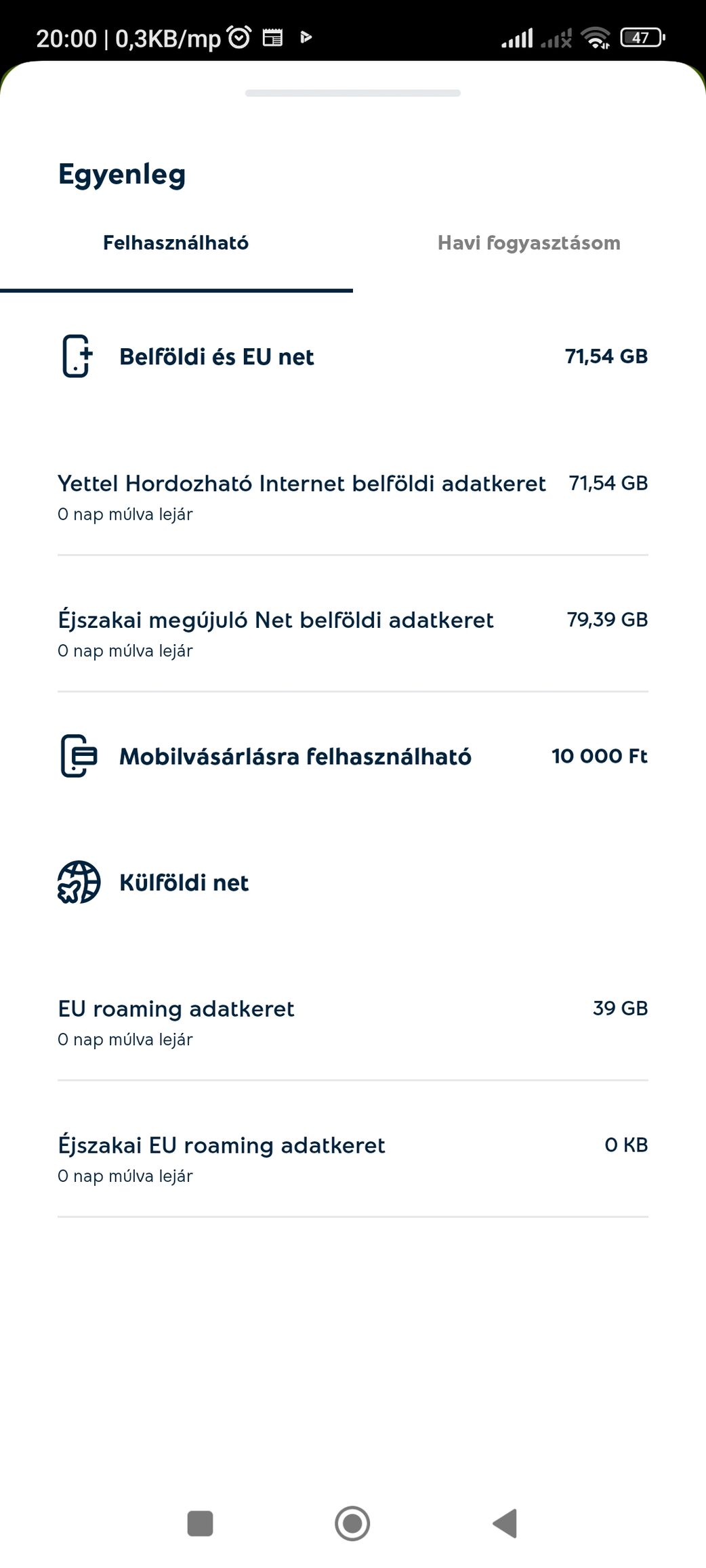Tap the alarm clock status bar icon
706x1568 pixels.
tap(239, 37)
